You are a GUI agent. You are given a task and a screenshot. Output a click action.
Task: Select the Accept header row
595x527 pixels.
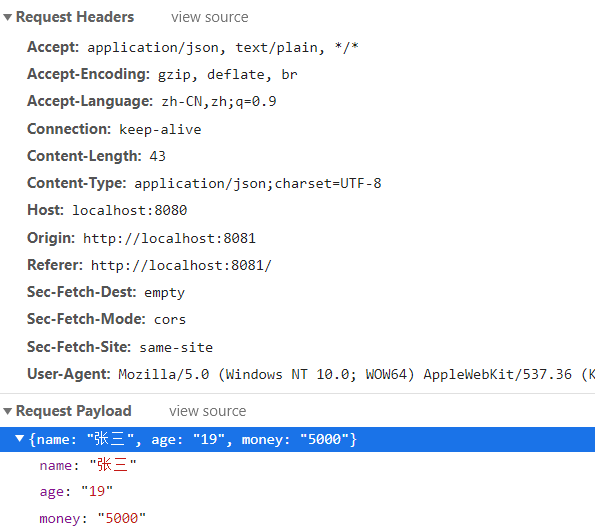point(193,47)
